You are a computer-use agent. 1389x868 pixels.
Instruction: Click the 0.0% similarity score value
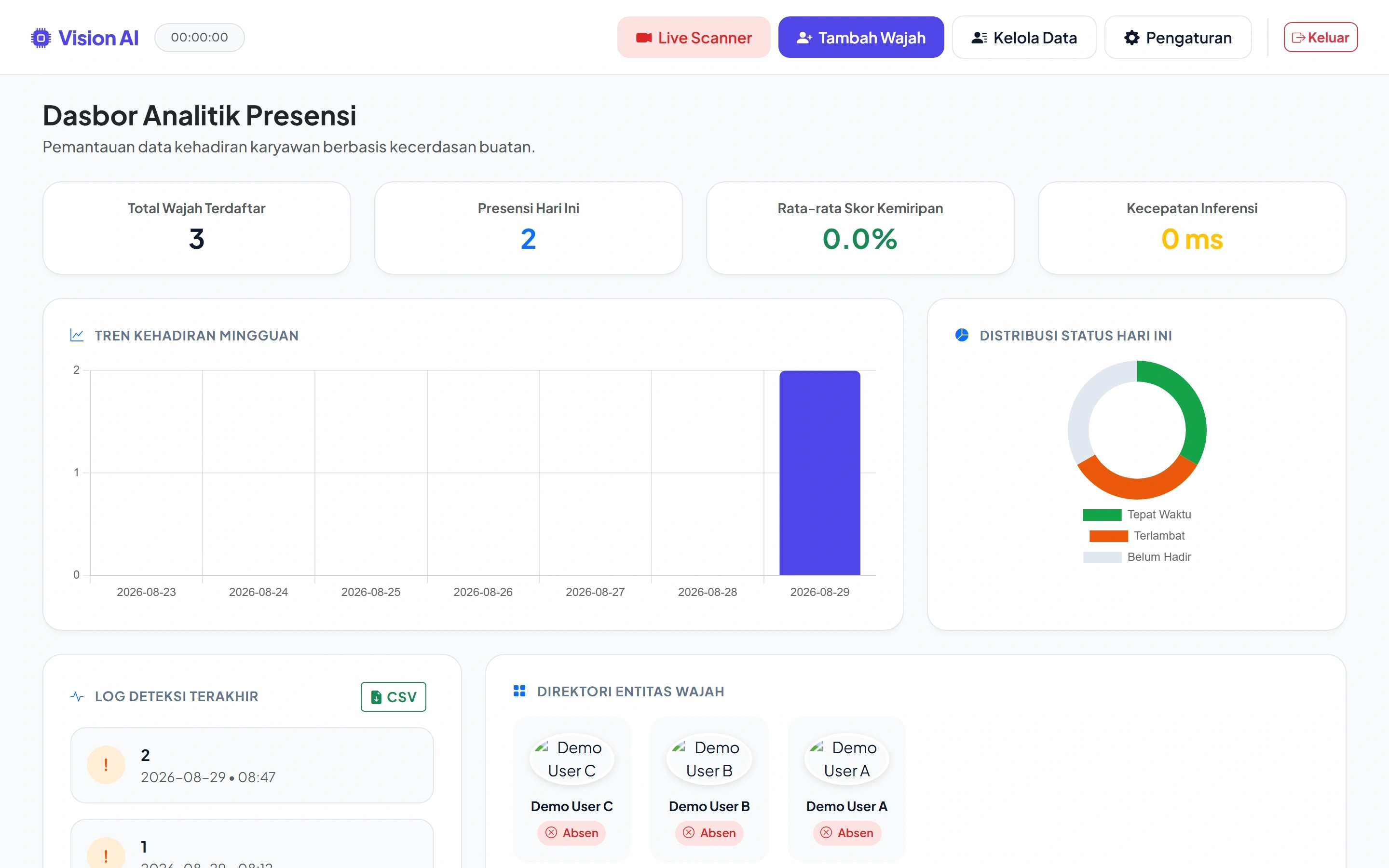click(x=860, y=239)
